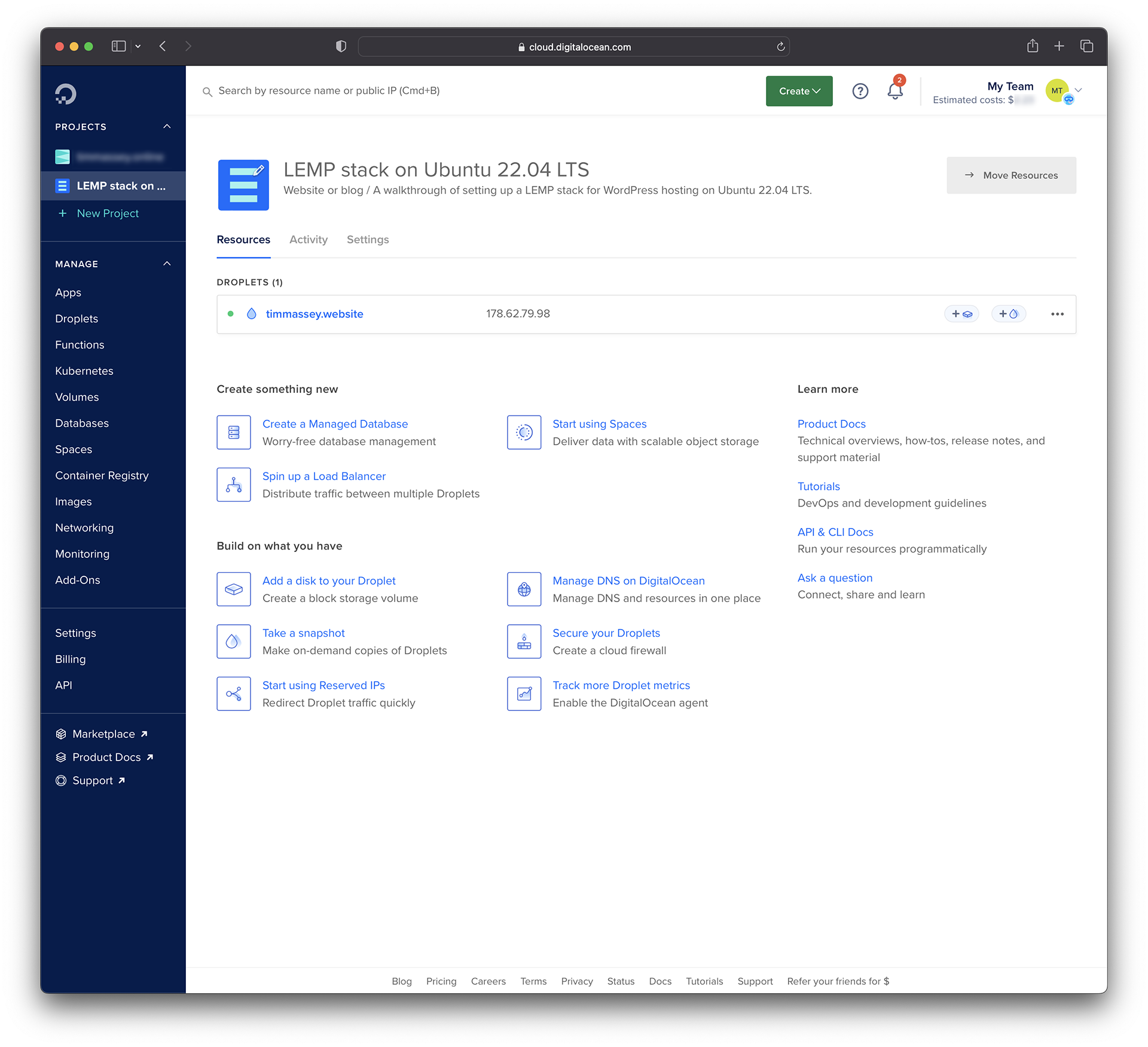Switch to the Activity tab
This screenshot has width=1148, height=1047.
pyautogui.click(x=309, y=240)
